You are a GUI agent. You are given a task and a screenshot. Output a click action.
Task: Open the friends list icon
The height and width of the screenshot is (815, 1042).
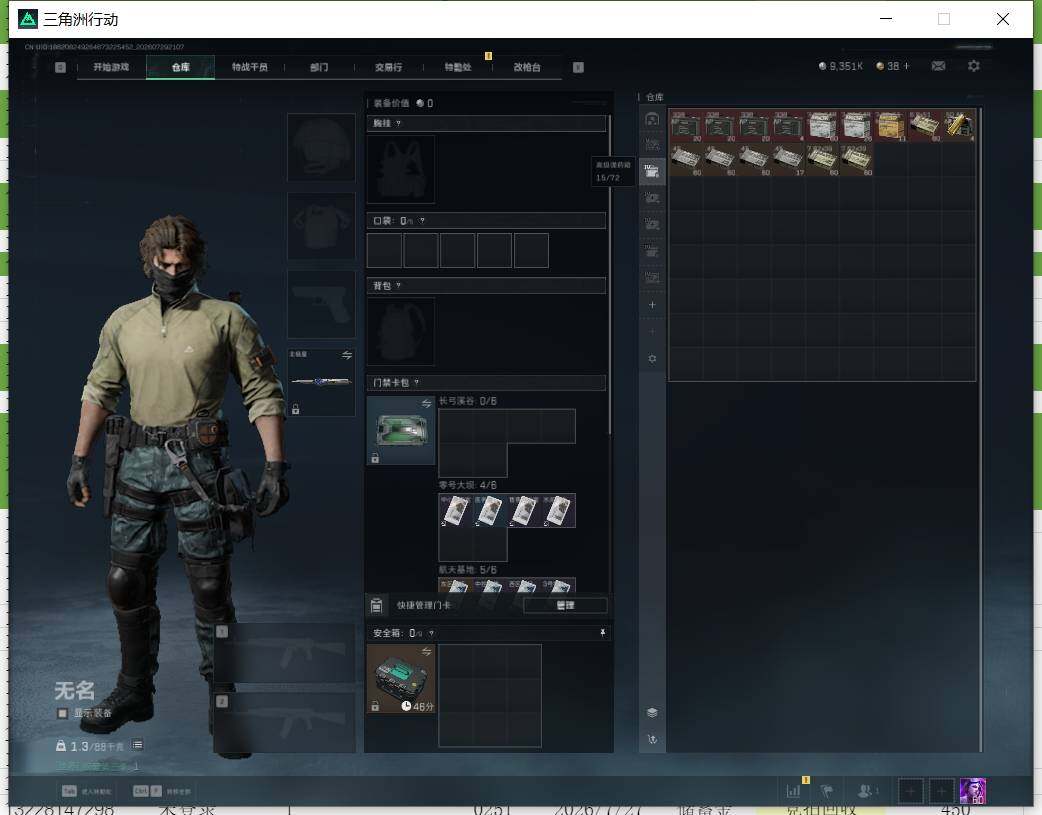pyautogui.click(x=866, y=790)
